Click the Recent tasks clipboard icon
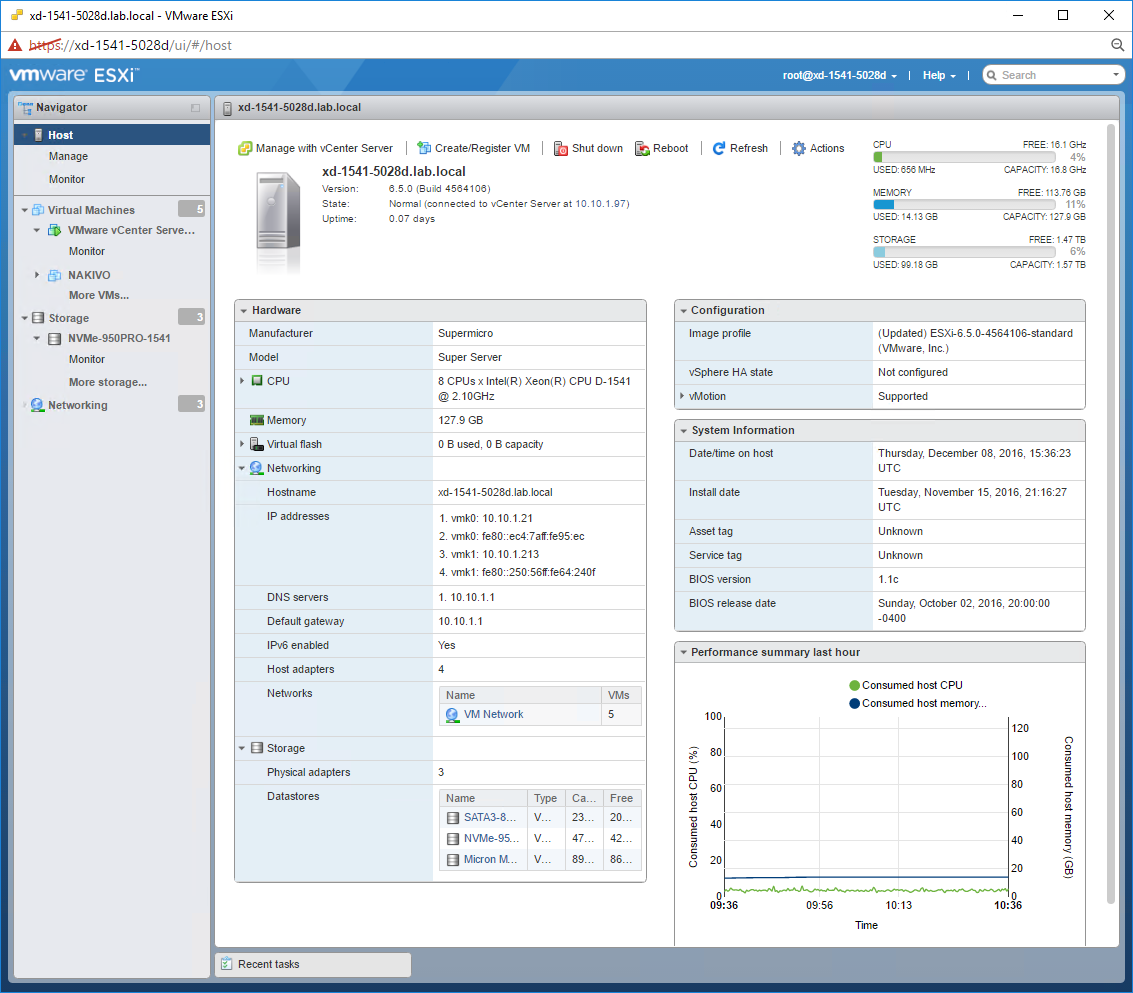This screenshot has width=1133, height=993. (226, 963)
